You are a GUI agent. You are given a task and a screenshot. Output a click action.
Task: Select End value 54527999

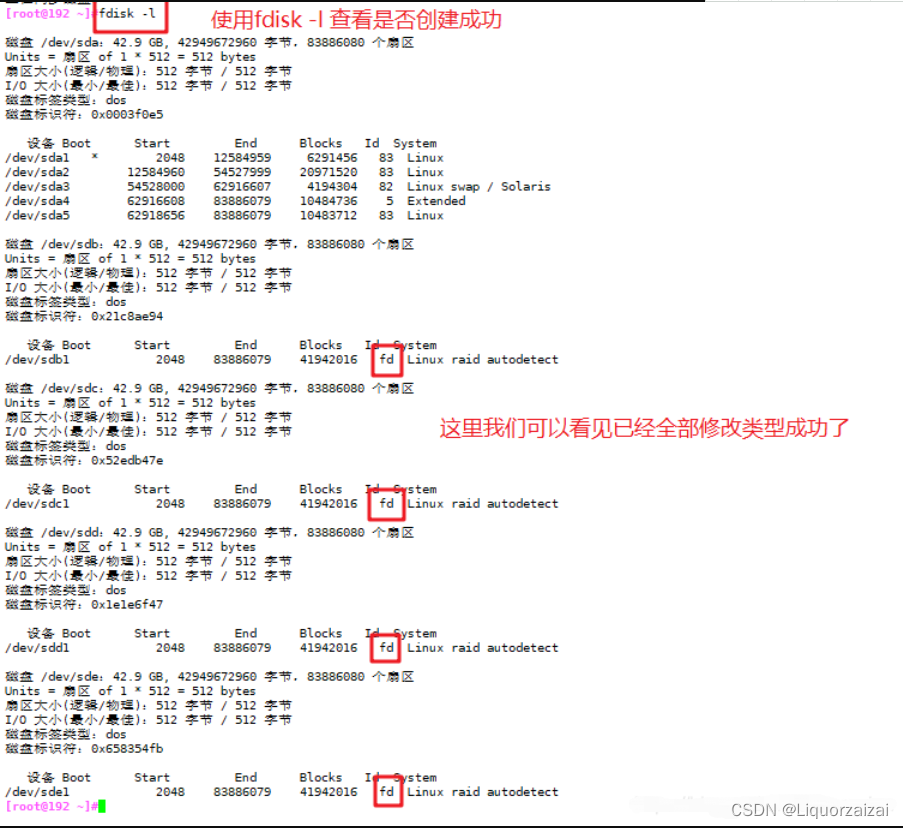[242, 172]
